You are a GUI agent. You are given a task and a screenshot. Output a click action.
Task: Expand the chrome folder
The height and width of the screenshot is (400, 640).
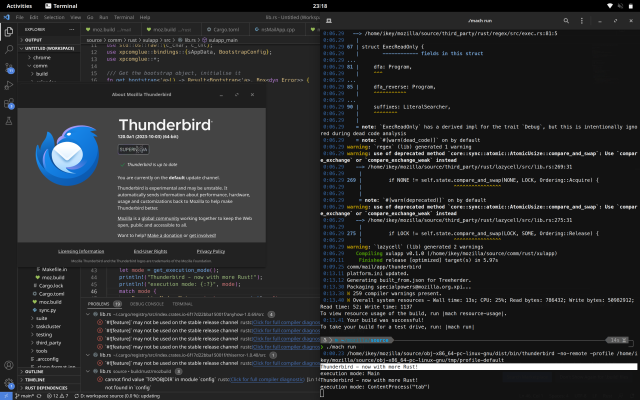[x=42, y=58]
